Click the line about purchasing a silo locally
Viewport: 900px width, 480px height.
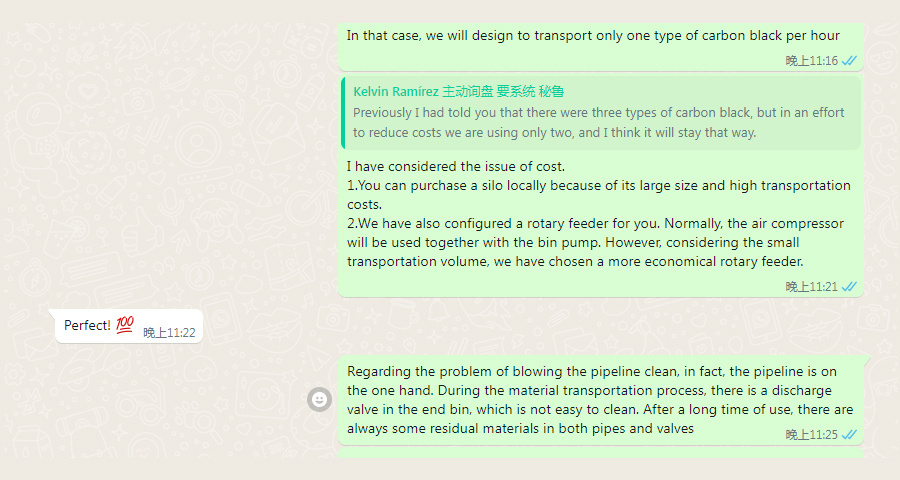click(x=599, y=195)
